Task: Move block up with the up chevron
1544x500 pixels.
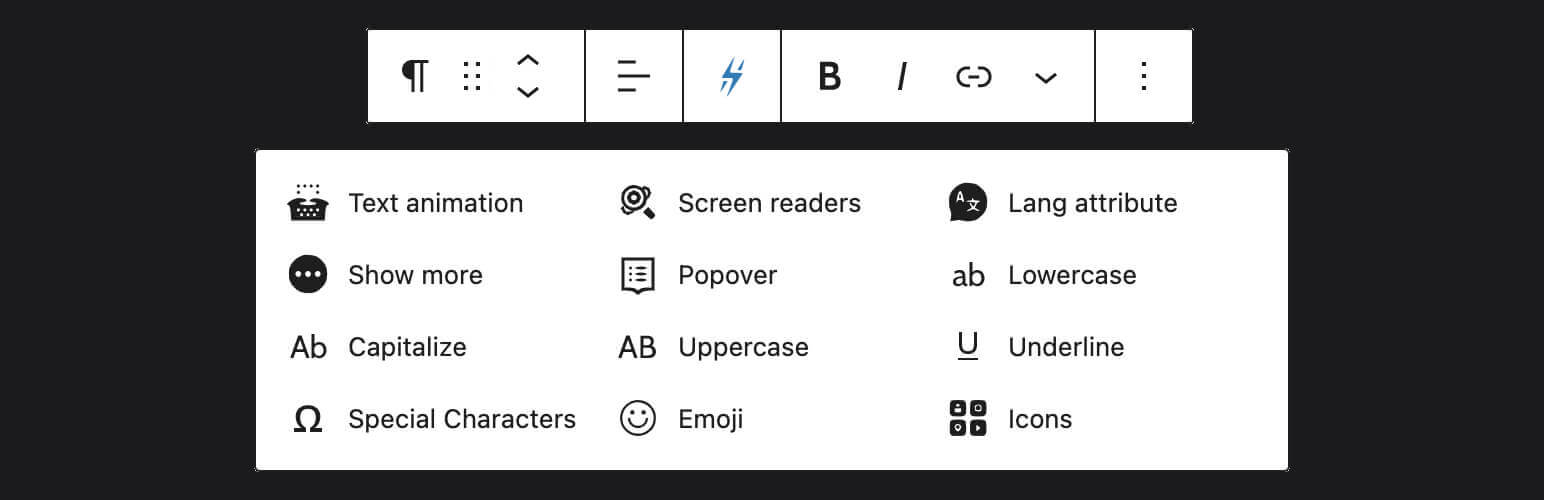Action: pyautogui.click(x=528, y=61)
